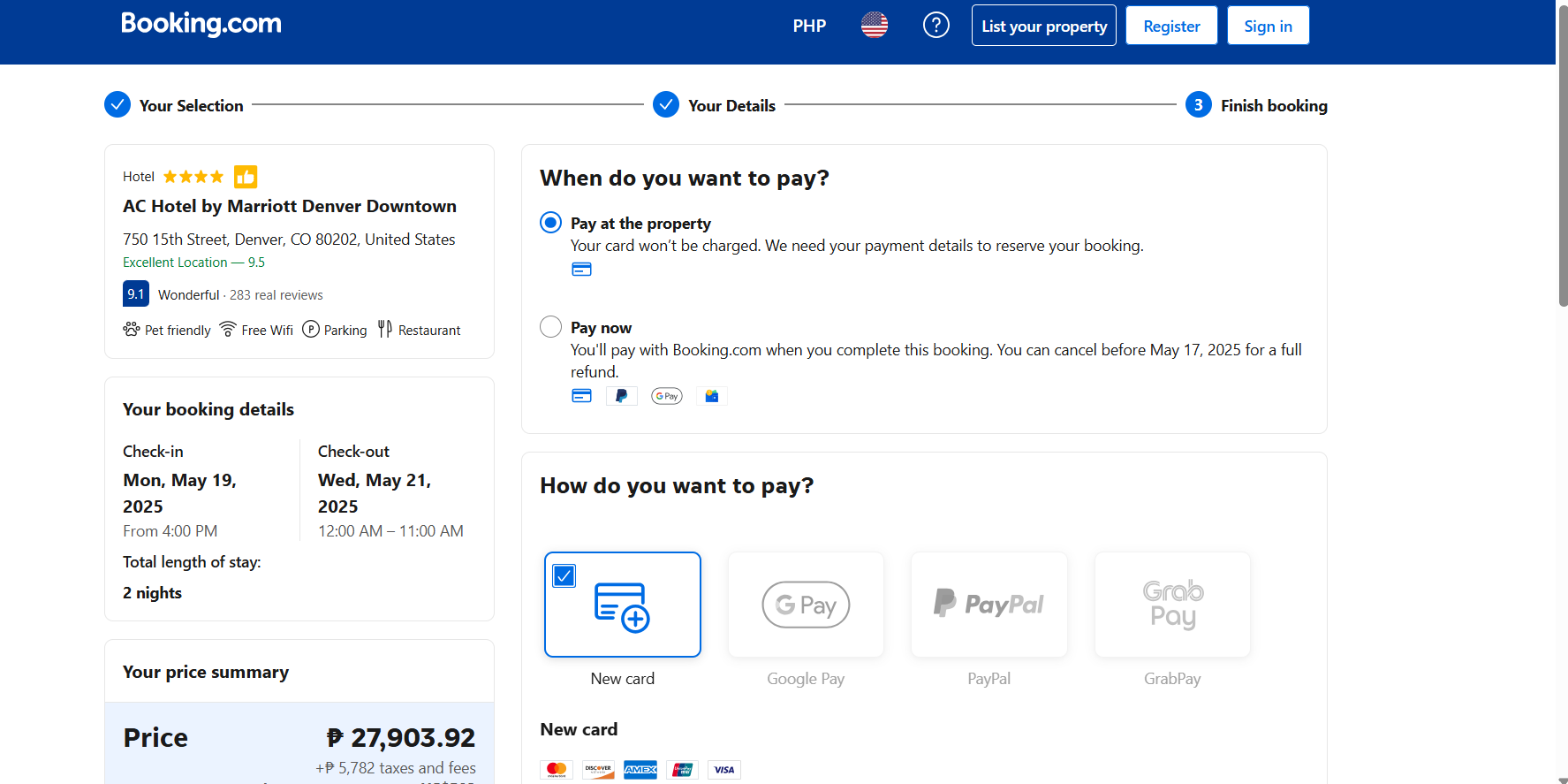This screenshot has height=784, width=1568.
Task: Click the Your Details checkmark step icon
Action: coord(666,105)
